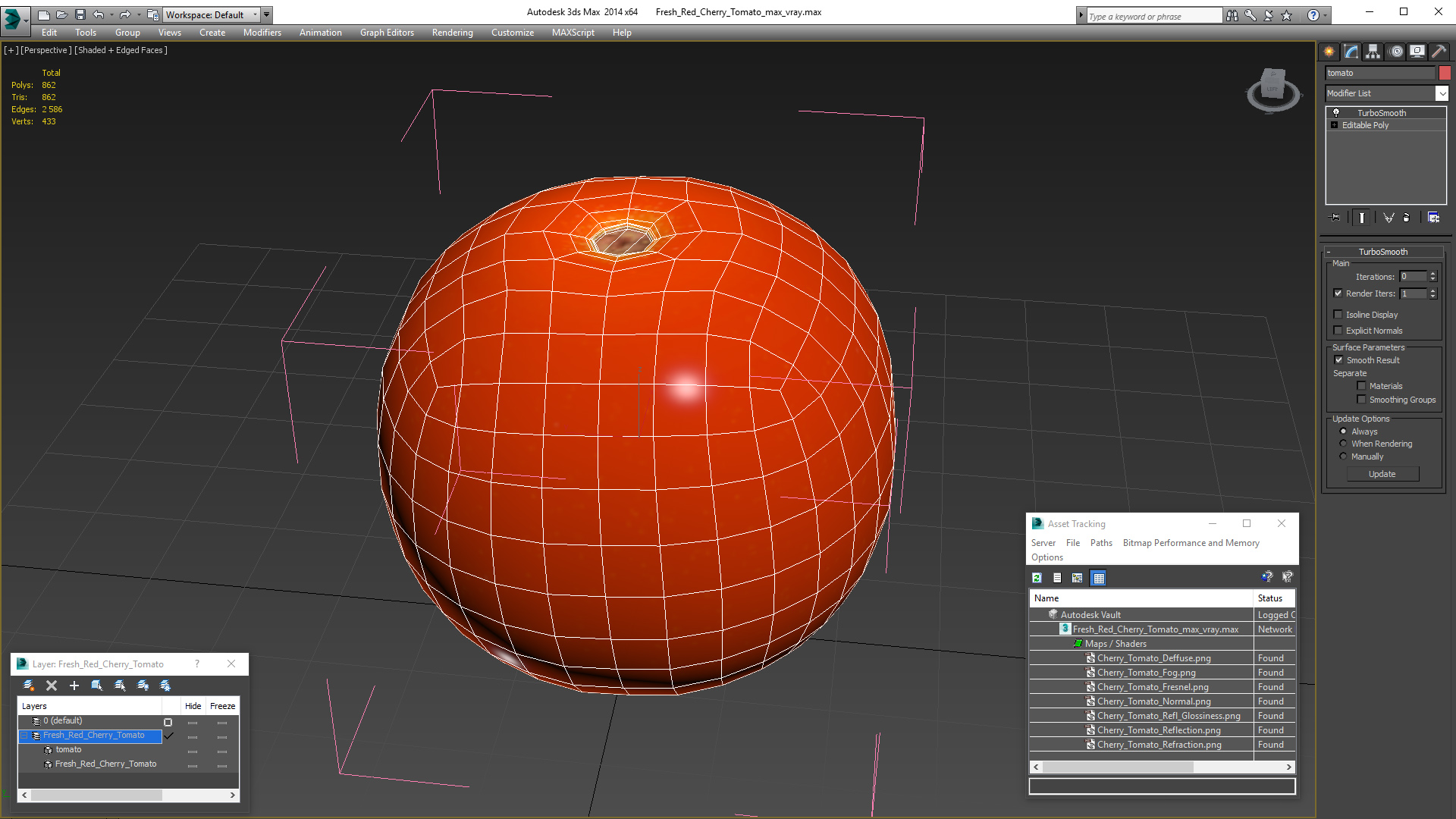The height and width of the screenshot is (819, 1456).
Task: Open the Motion command panel tab
Action: pos(1395,52)
